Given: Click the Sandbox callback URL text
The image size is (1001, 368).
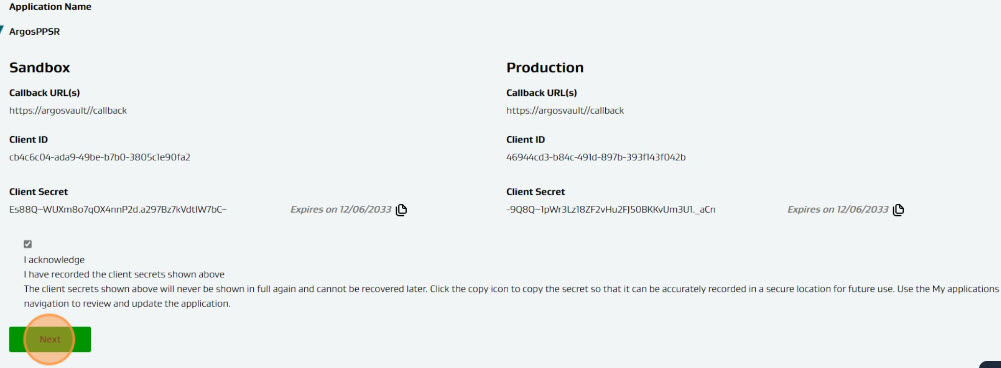Looking at the screenshot, I should tap(68, 111).
